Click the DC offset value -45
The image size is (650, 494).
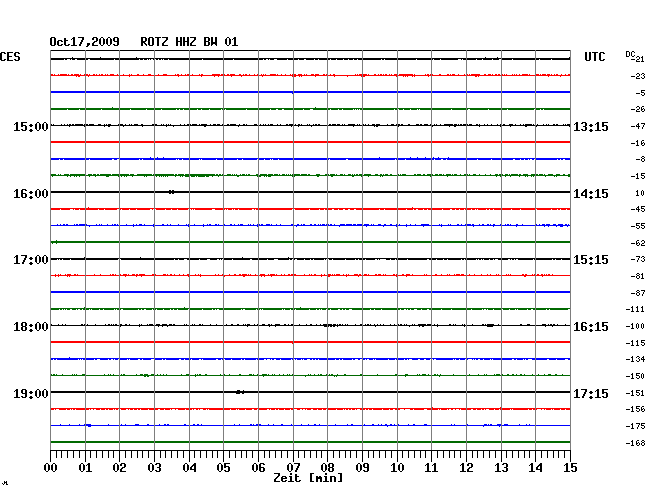point(638,209)
